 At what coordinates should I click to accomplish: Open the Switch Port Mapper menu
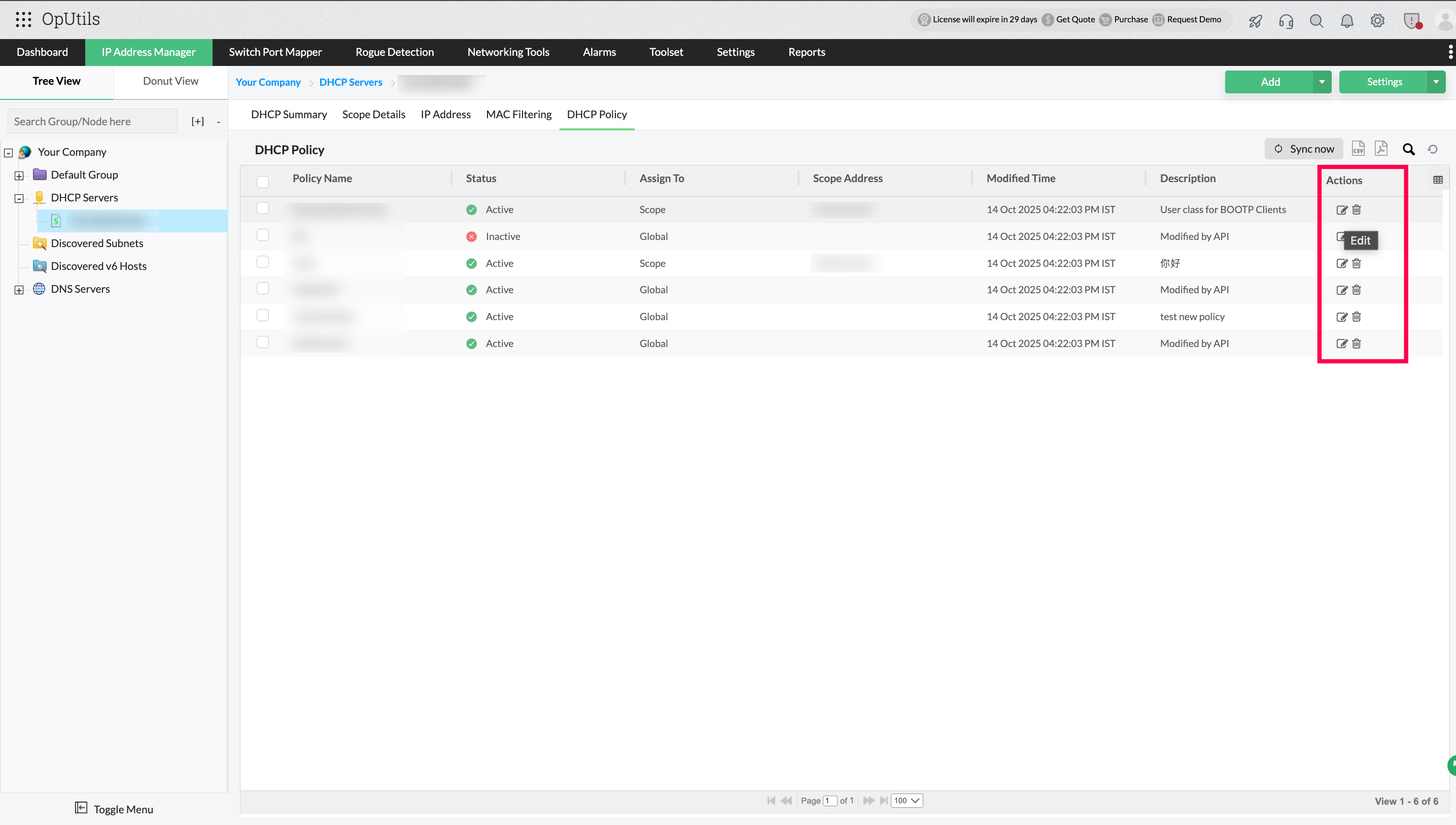click(275, 52)
